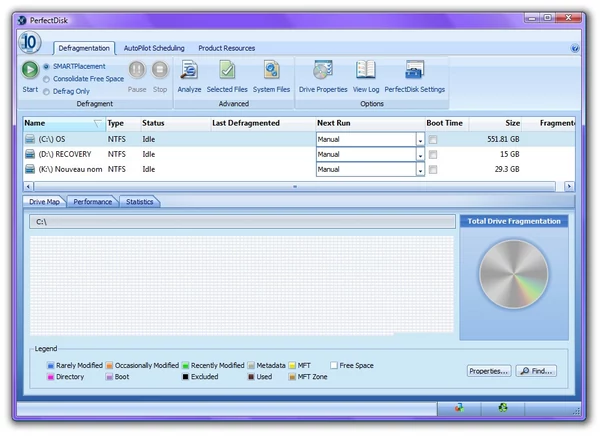
Task: Sort by Last Defragmented column header
Action: [262, 123]
